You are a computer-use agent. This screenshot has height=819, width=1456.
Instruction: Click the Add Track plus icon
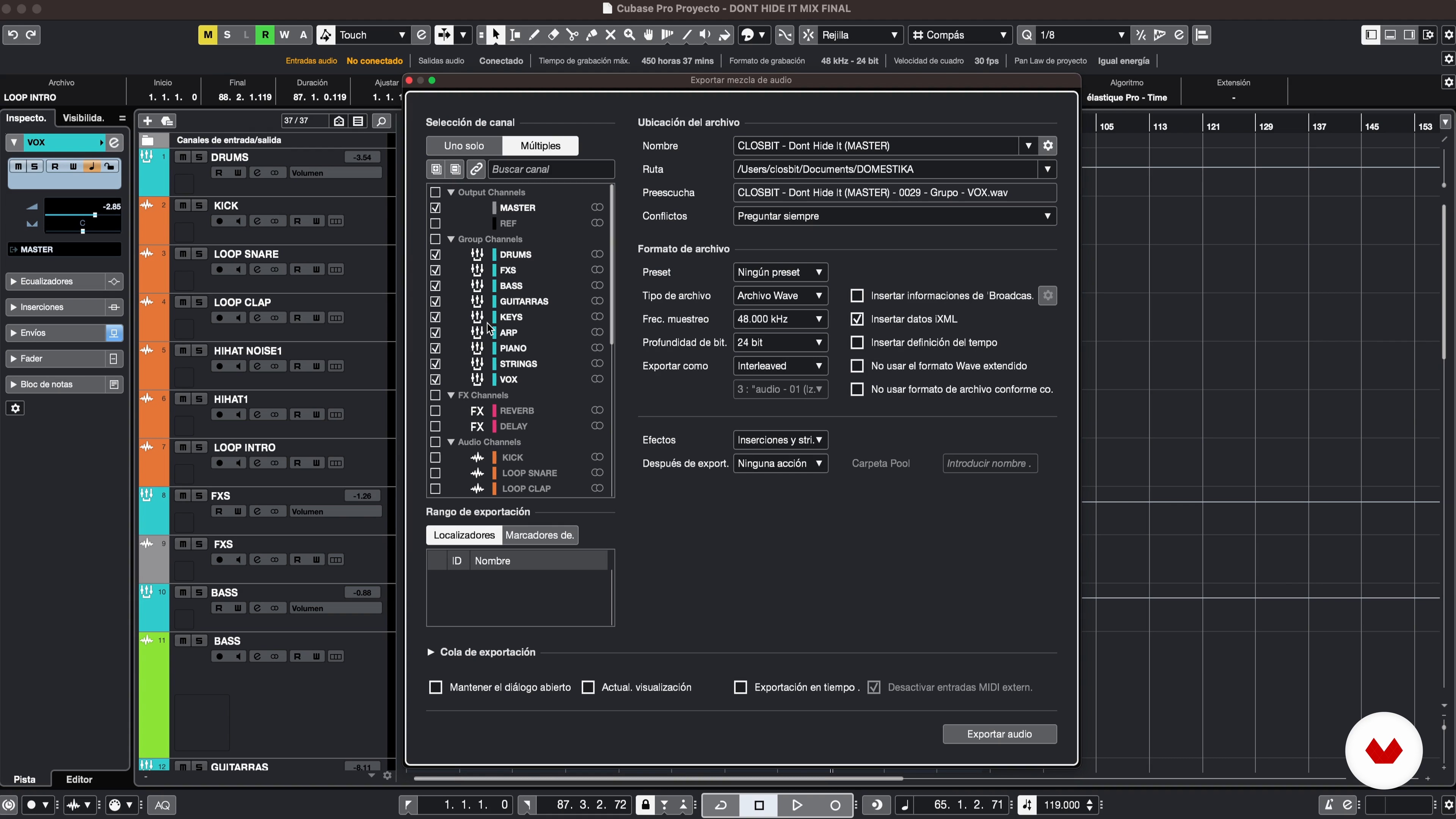tap(147, 121)
